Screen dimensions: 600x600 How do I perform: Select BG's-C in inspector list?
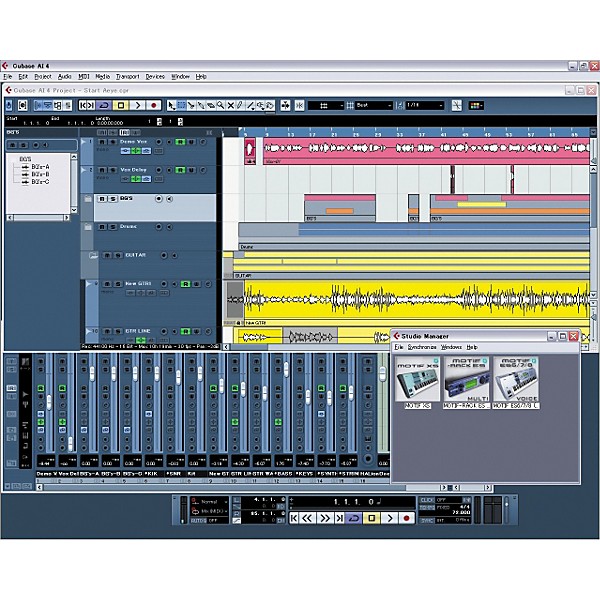click(36, 182)
